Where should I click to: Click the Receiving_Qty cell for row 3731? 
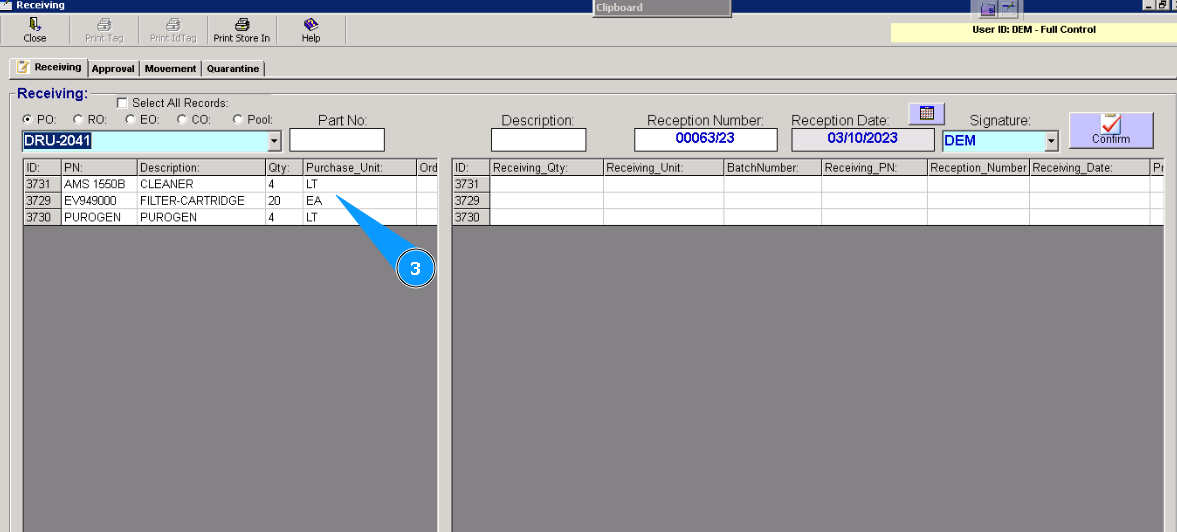[x=546, y=184]
